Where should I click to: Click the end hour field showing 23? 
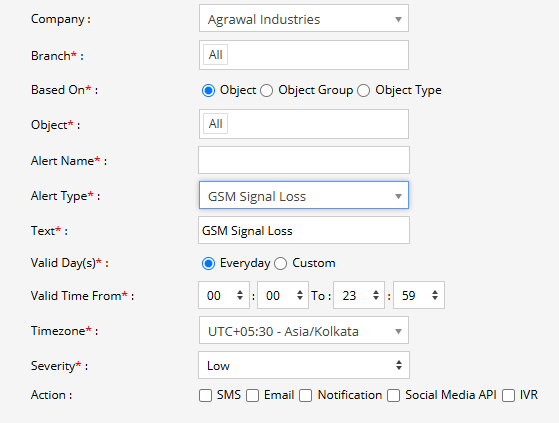pyautogui.click(x=359, y=295)
